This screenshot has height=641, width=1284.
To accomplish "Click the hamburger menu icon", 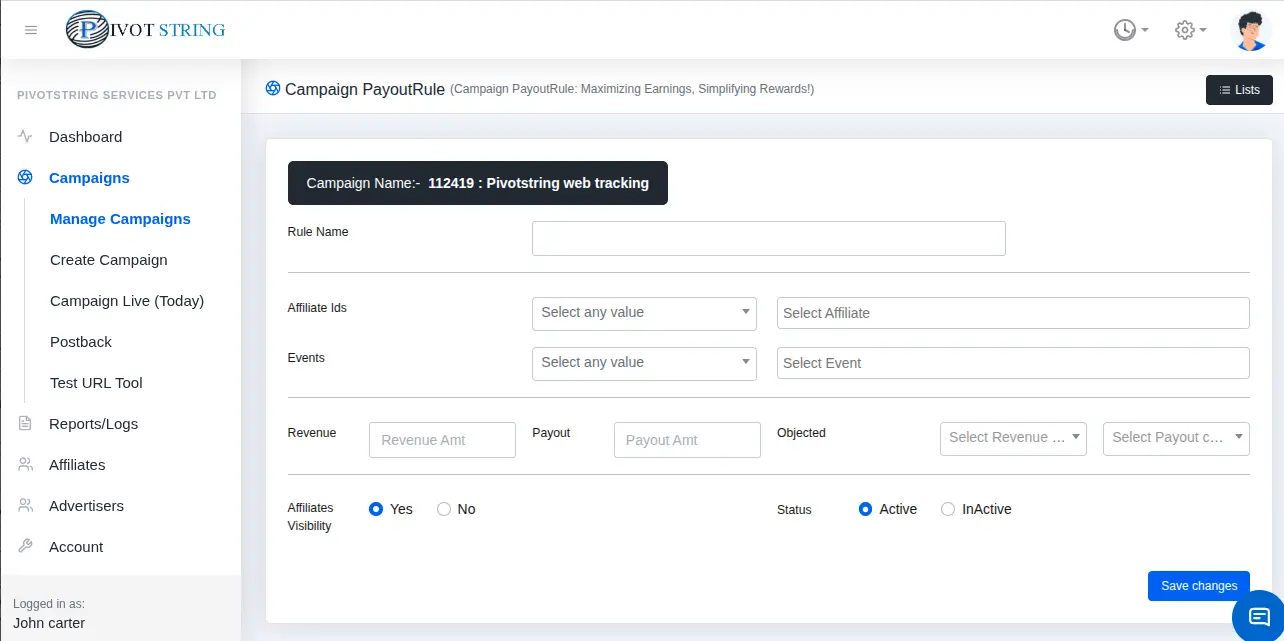I will (30, 30).
